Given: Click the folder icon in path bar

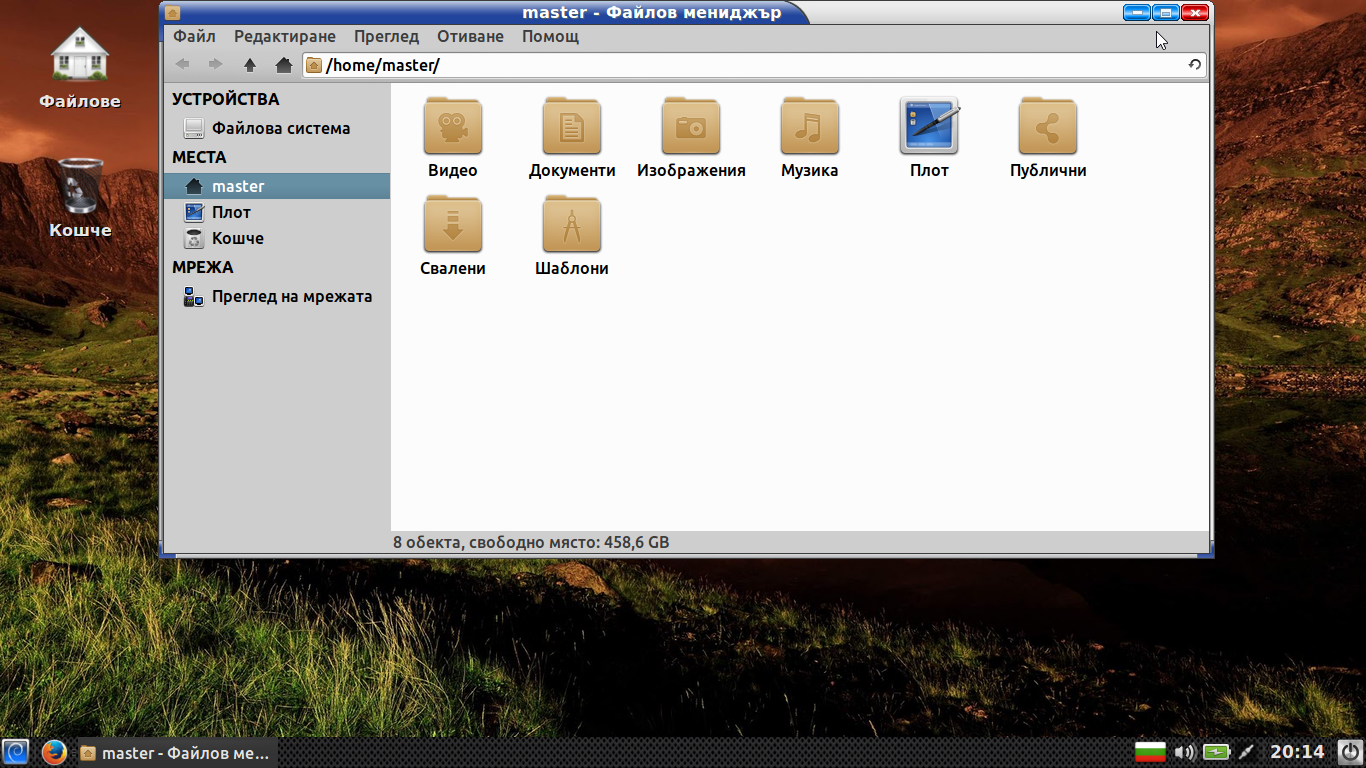Looking at the screenshot, I should point(314,65).
